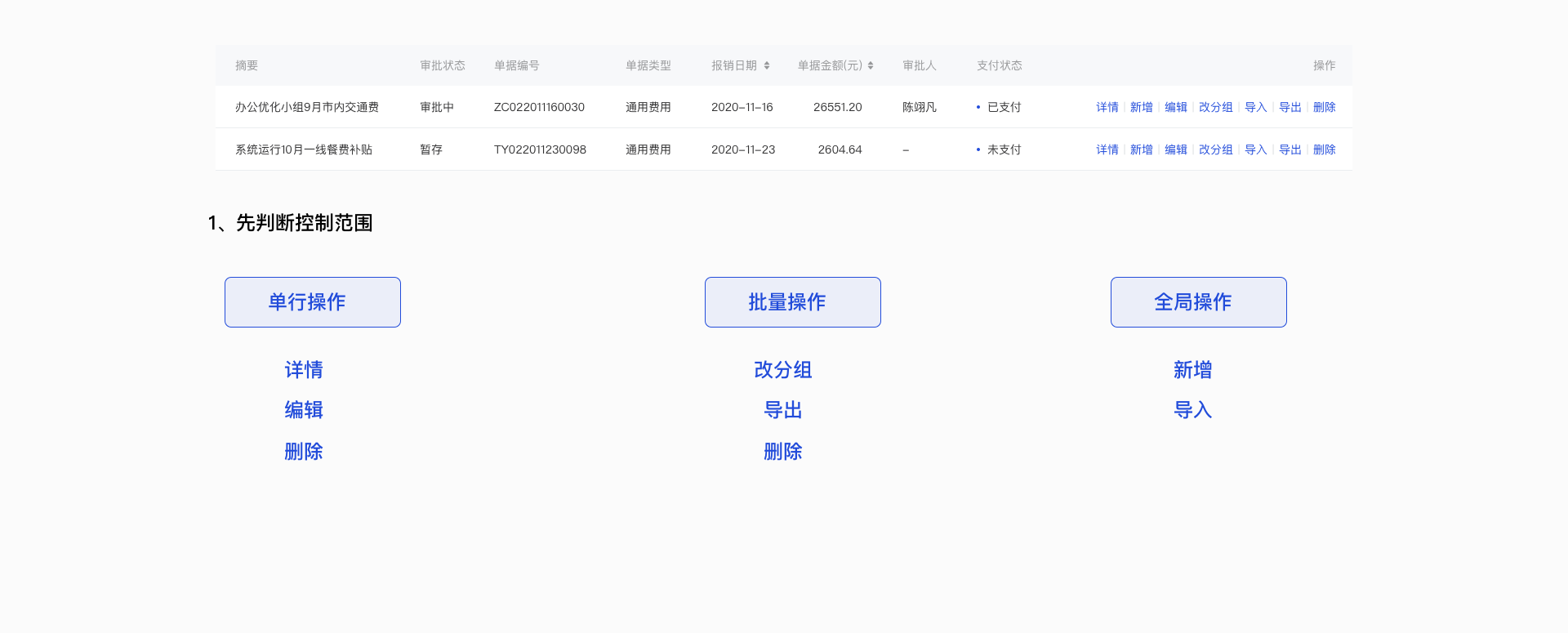Viewport: 1568px width, 633px height.
Task: Click the 摘要 column header
Action: click(247, 65)
